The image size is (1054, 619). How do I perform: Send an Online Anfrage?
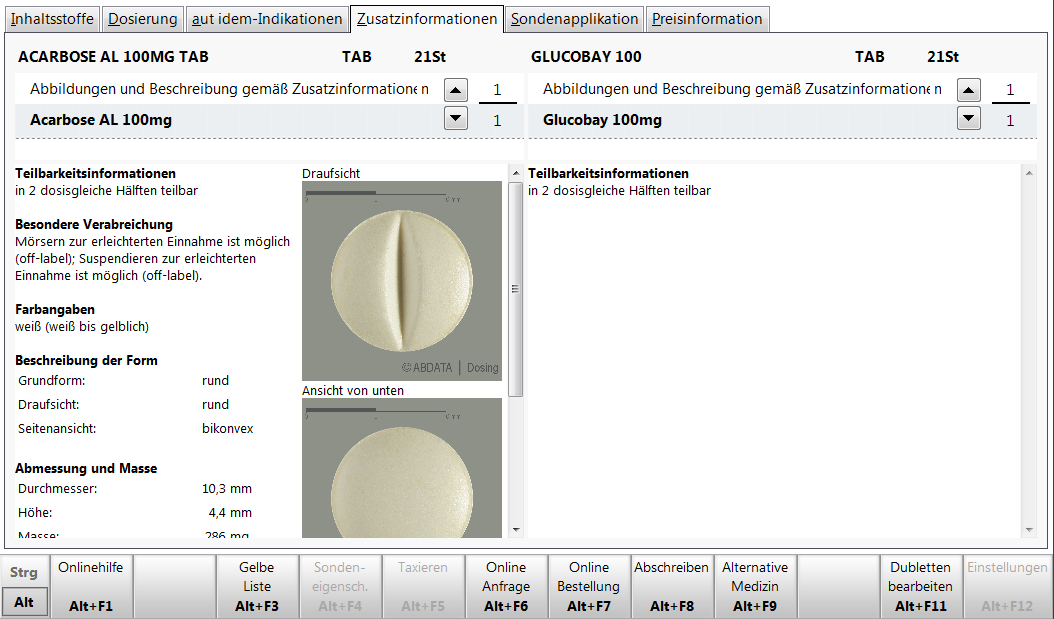[x=506, y=586]
